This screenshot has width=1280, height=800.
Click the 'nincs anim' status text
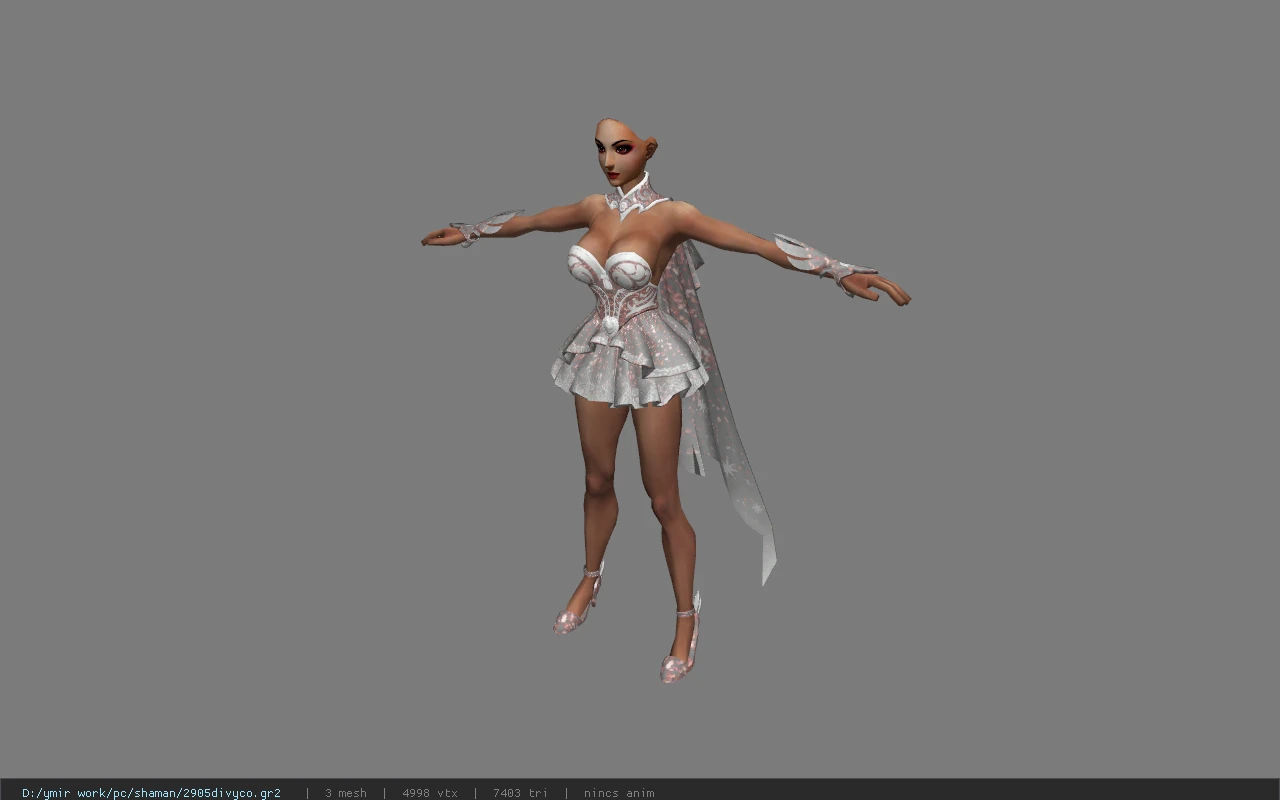[619, 793]
